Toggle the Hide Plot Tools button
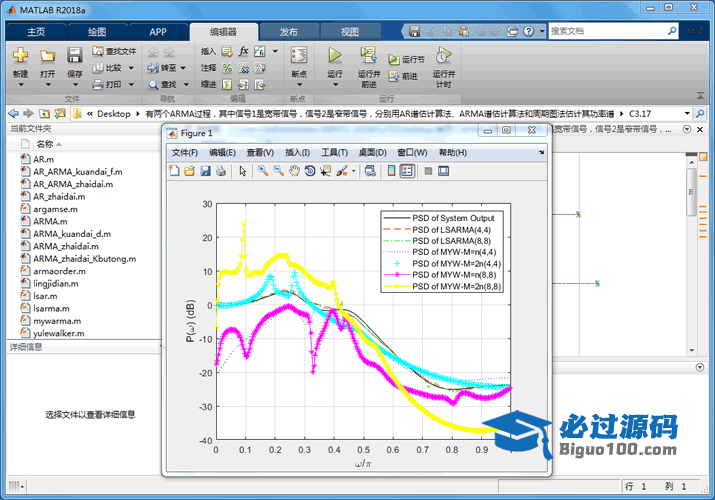This screenshot has width=715, height=500. coord(428,171)
